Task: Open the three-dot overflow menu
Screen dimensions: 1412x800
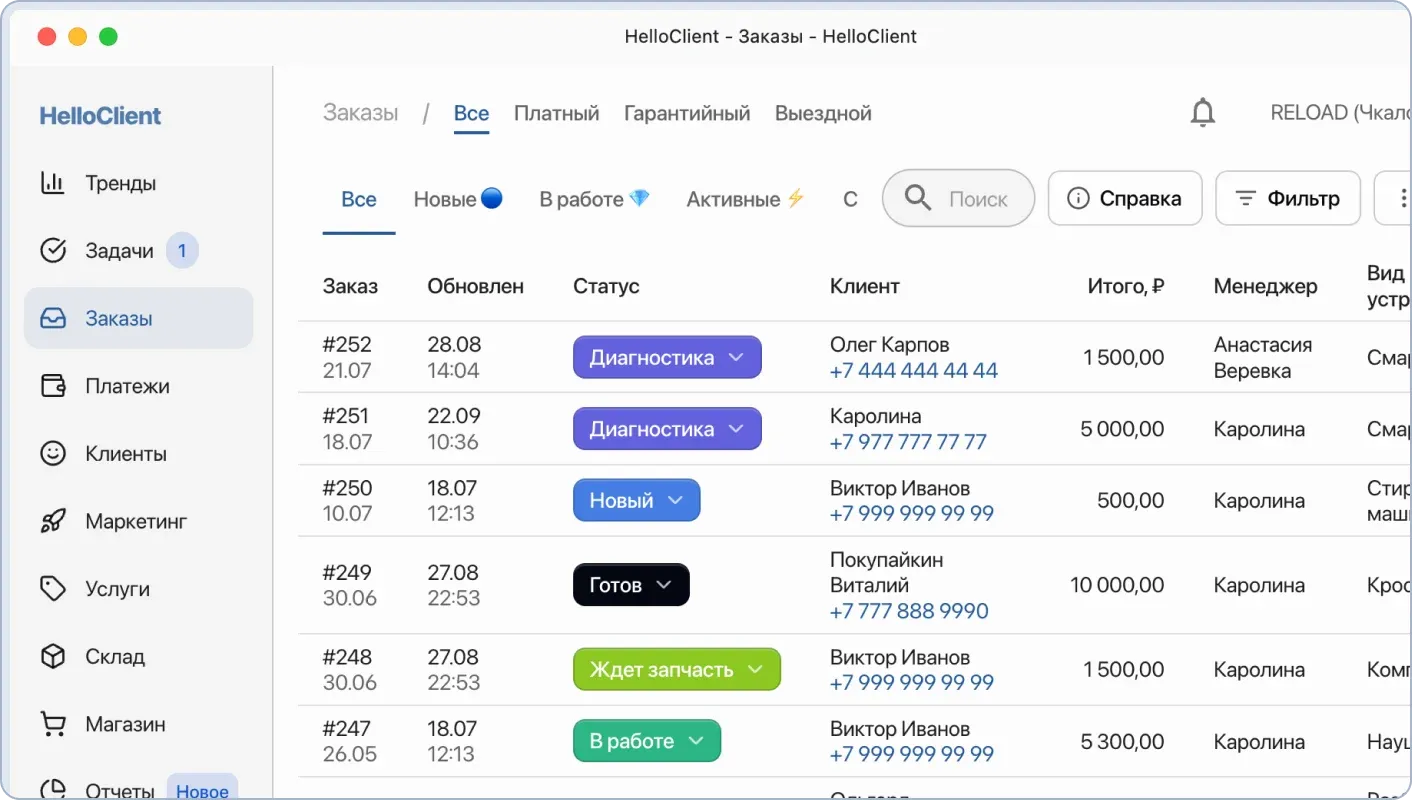Action: (x=1403, y=197)
